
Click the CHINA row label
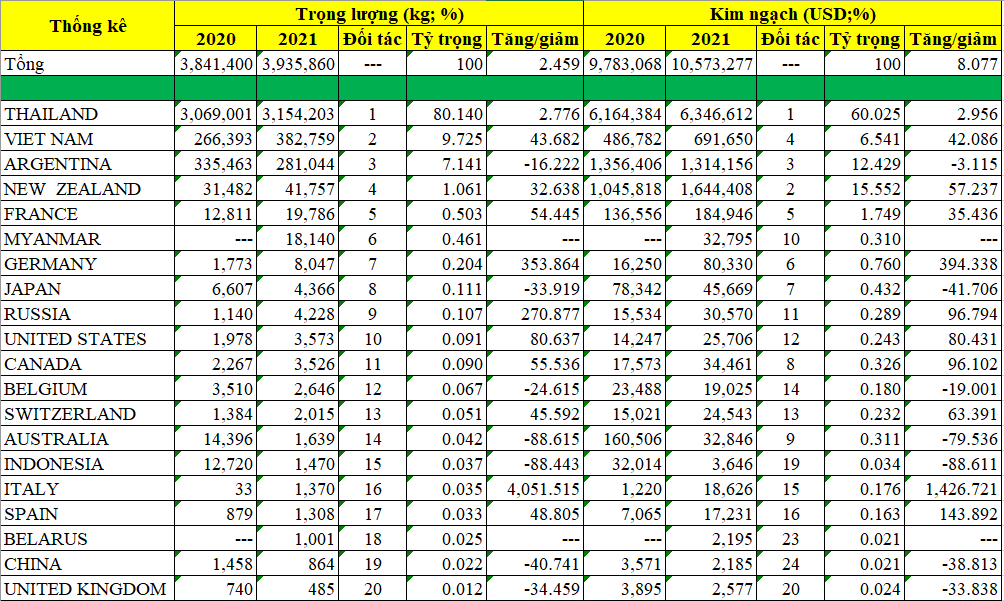tap(88, 563)
